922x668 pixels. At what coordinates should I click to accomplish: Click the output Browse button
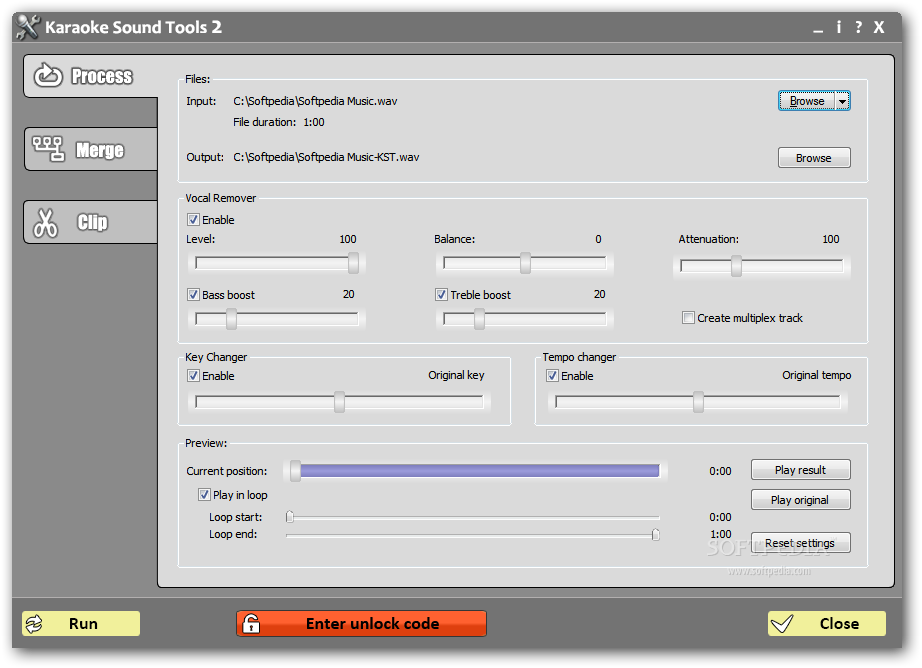click(813, 158)
